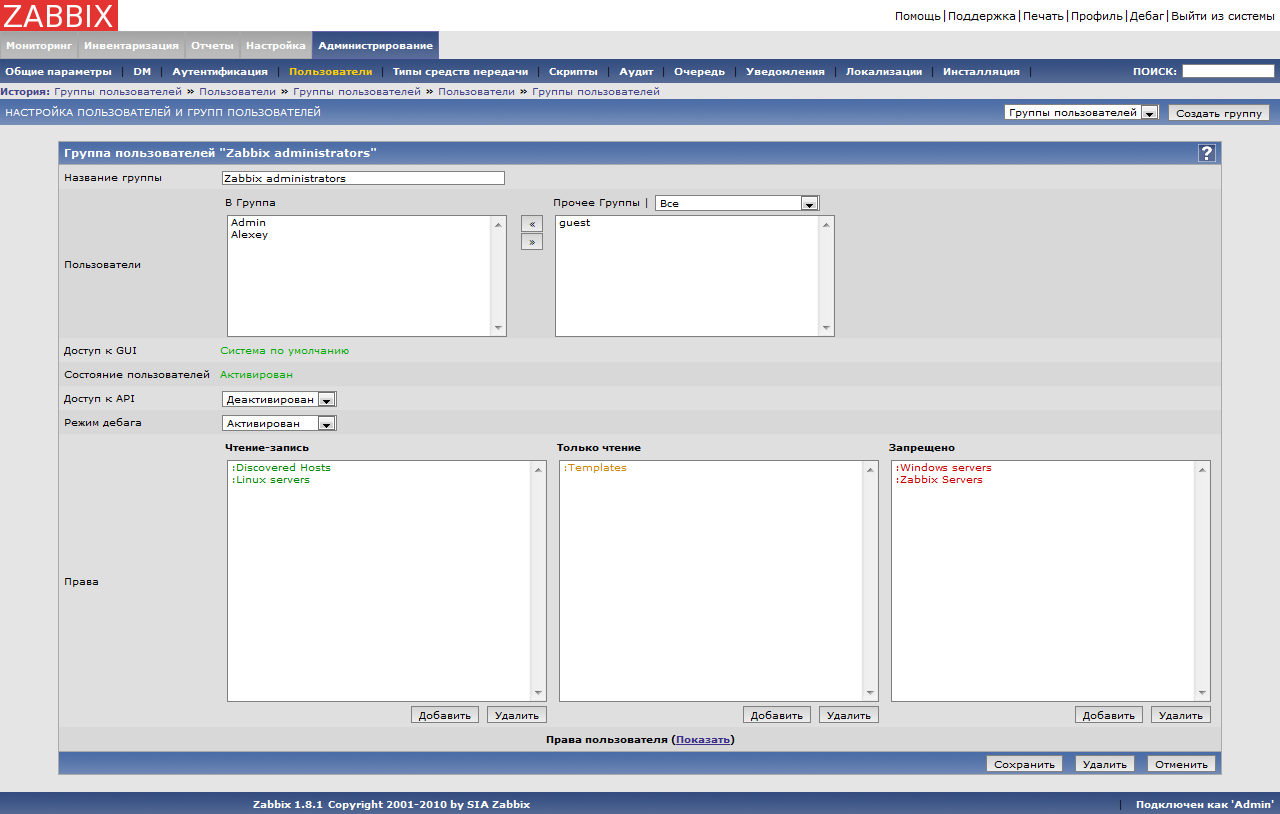Click the Отменить button
This screenshot has height=814, width=1280.
[1182, 764]
